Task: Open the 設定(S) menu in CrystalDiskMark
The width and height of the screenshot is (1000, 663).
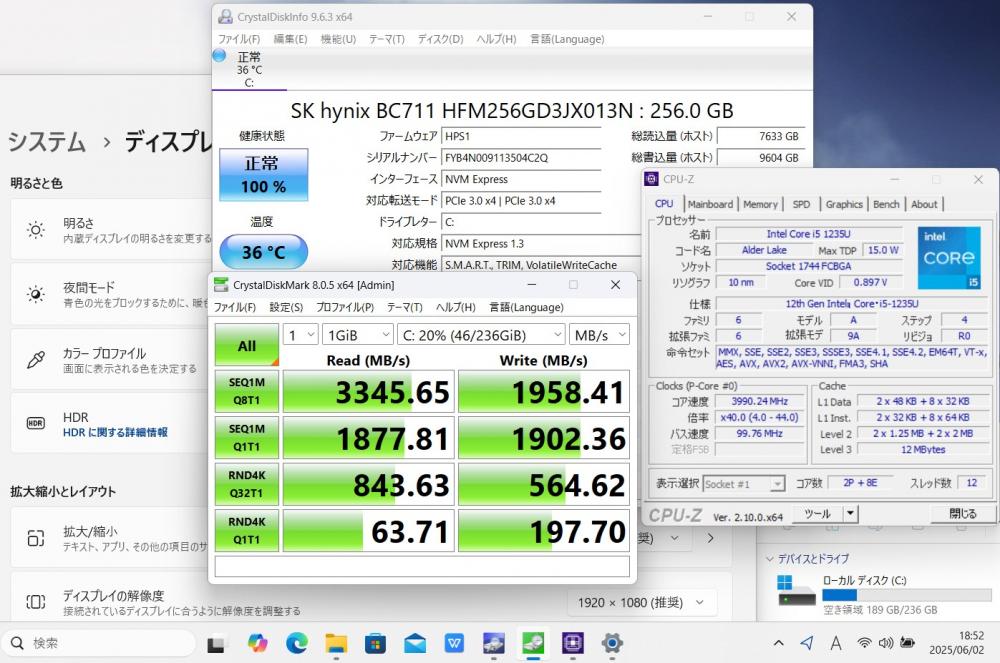Action: (x=286, y=307)
